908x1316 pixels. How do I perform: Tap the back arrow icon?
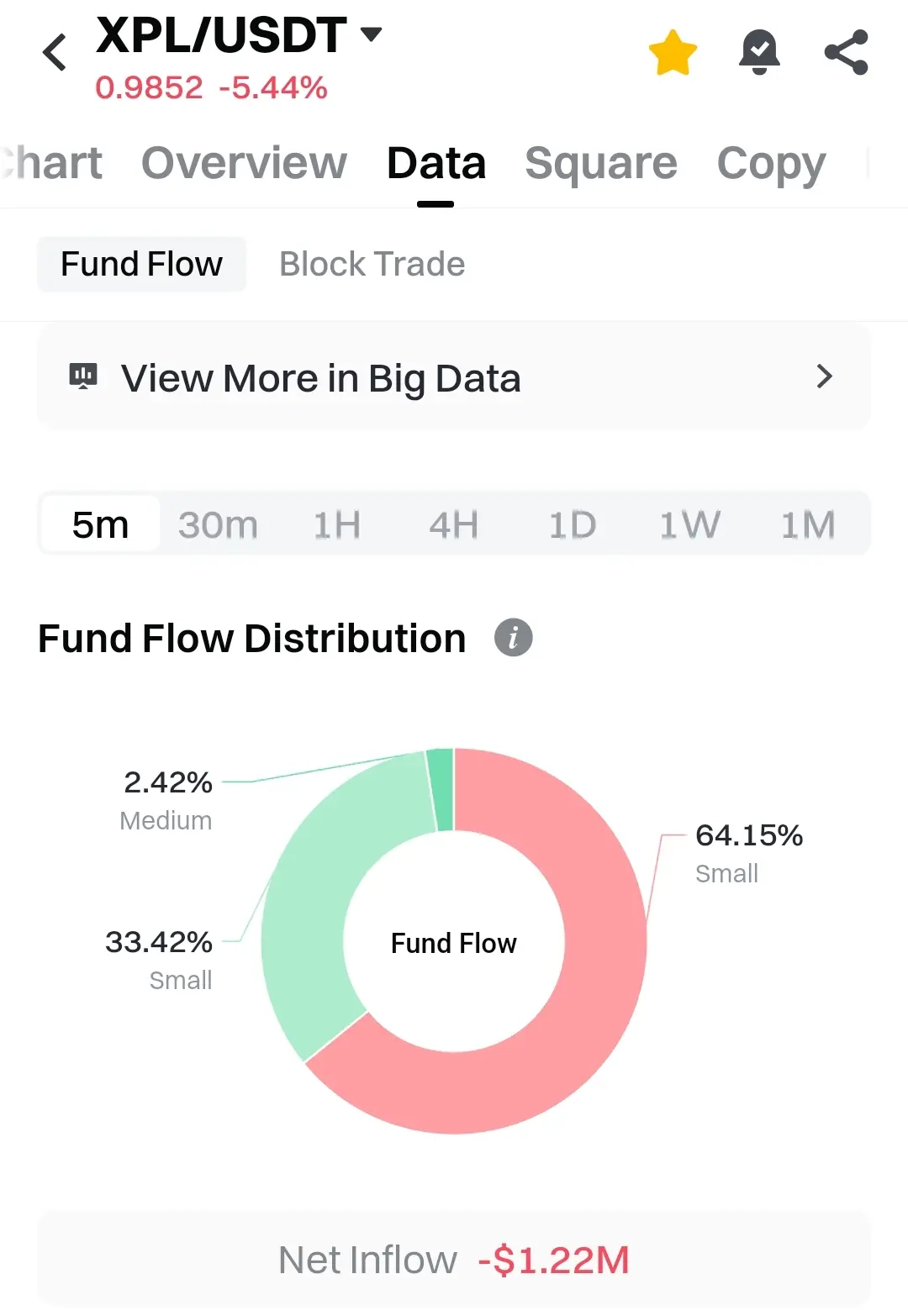coord(55,52)
